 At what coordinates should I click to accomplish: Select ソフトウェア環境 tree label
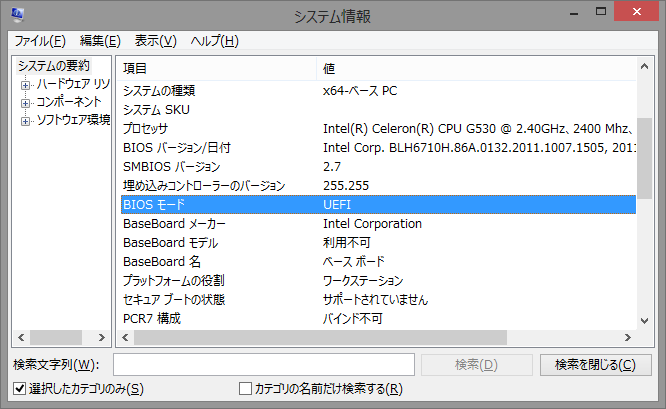73,120
